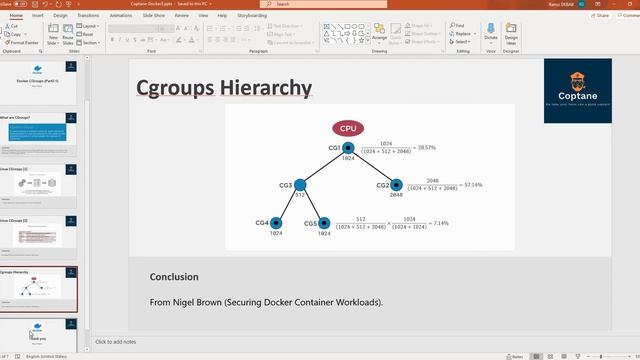The height and width of the screenshot is (360, 640).
Task: Click Find in the Editing group
Action: coord(457,26)
